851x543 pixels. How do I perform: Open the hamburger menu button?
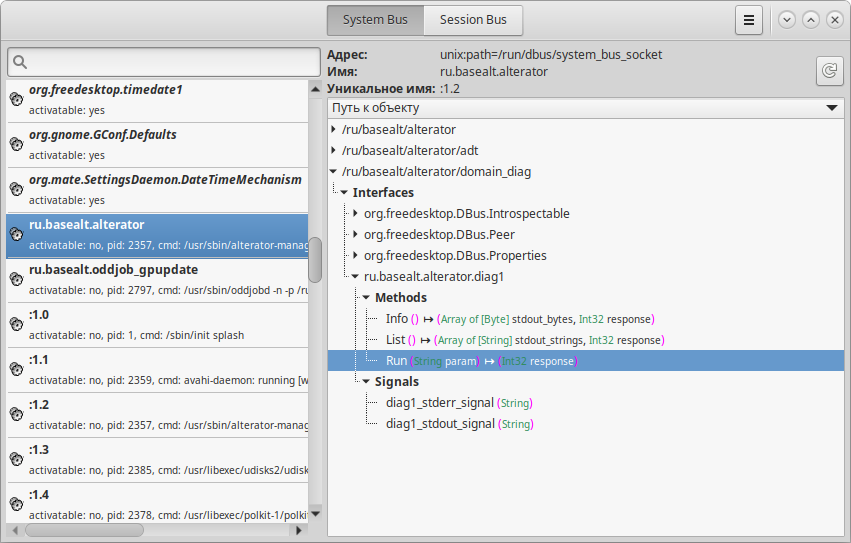coord(749,20)
